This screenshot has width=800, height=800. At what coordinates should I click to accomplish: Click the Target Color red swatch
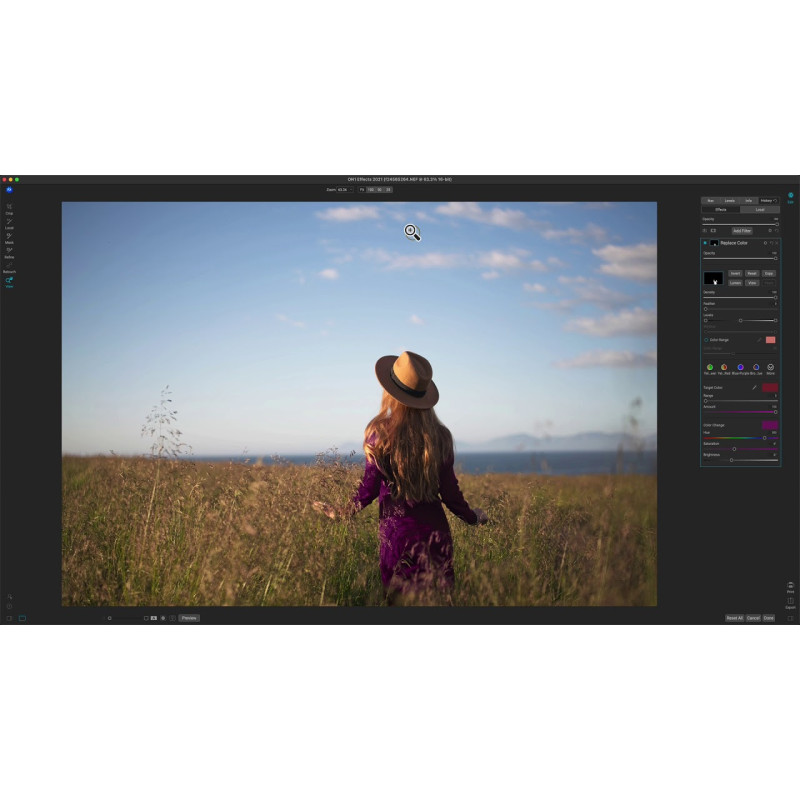[x=769, y=387]
